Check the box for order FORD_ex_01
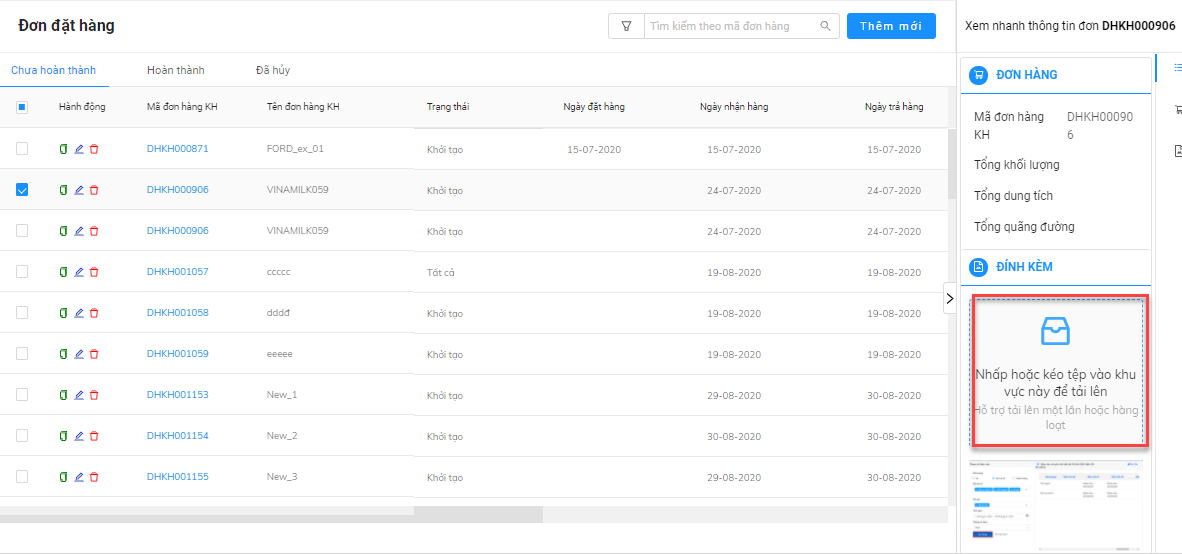Screen dimensions: 1182x554 point(22,149)
